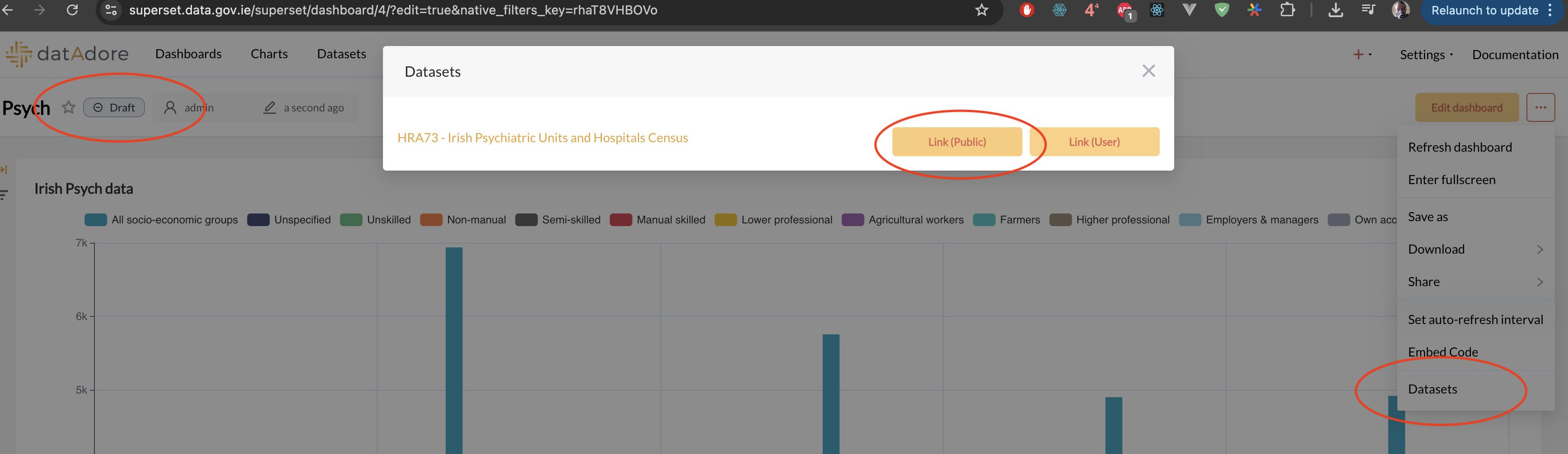Viewport: 1568px width, 454px height.
Task: Click the datAdore logo
Action: [68, 54]
